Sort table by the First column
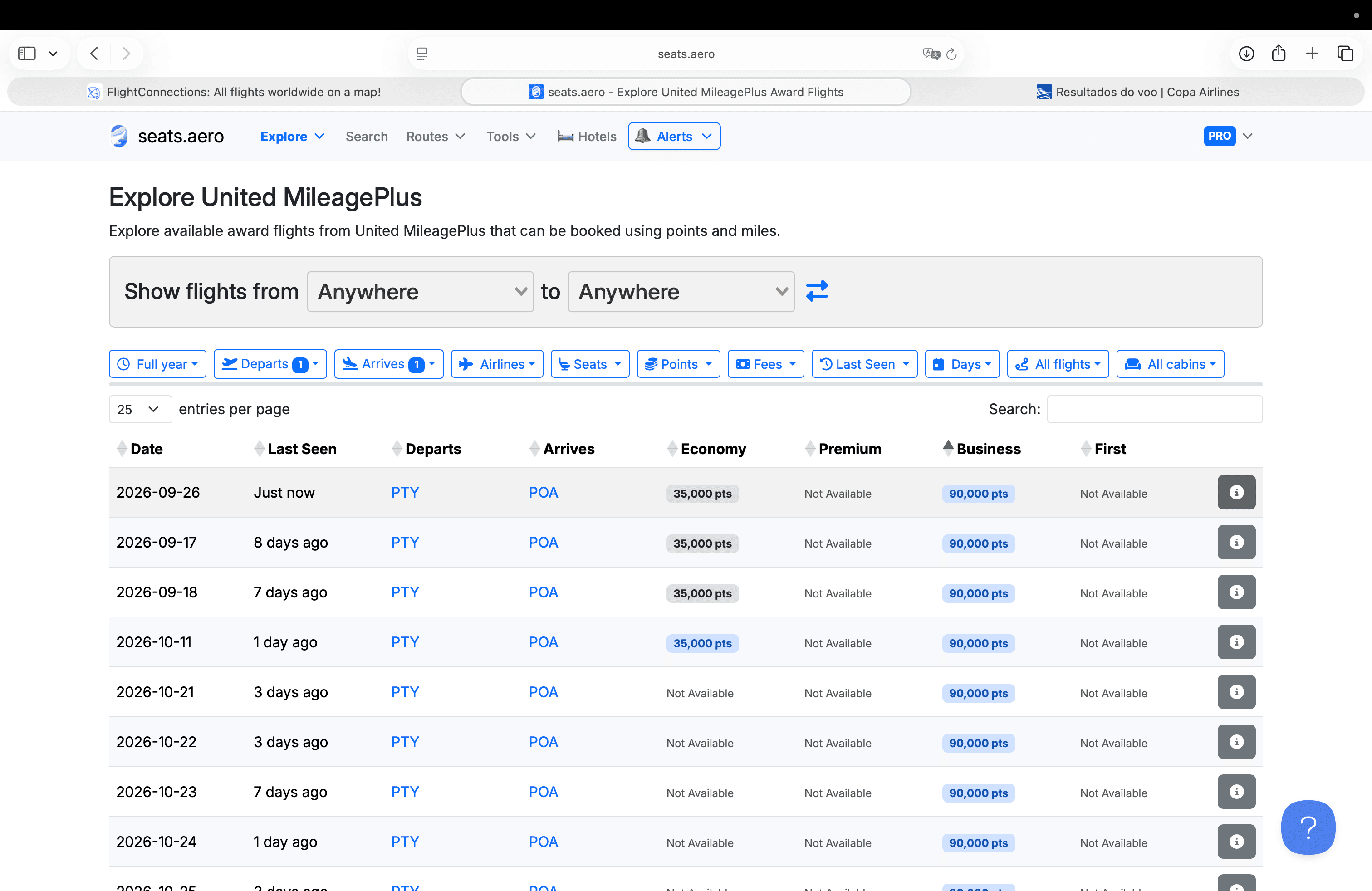The image size is (1372, 891). pos(1103,448)
